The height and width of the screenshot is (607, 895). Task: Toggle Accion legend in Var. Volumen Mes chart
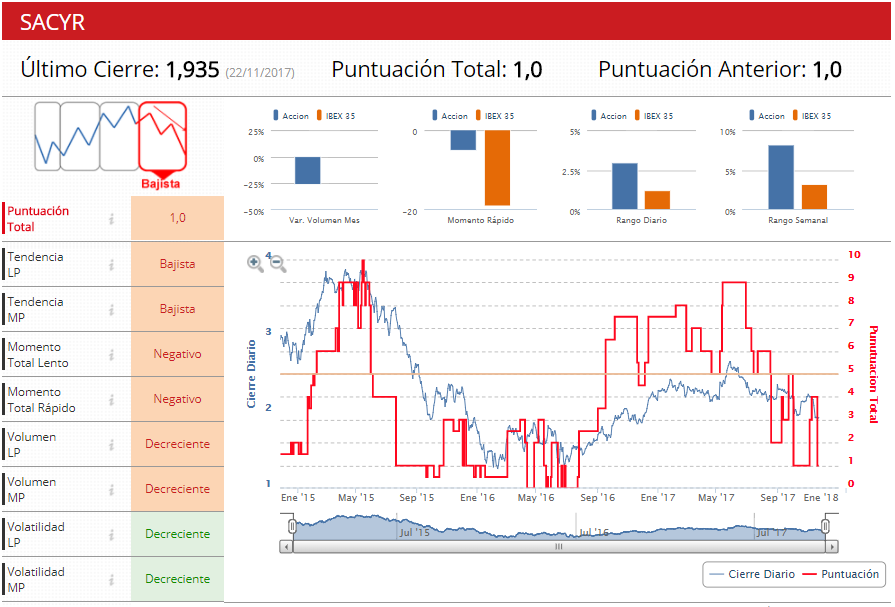tap(291, 116)
